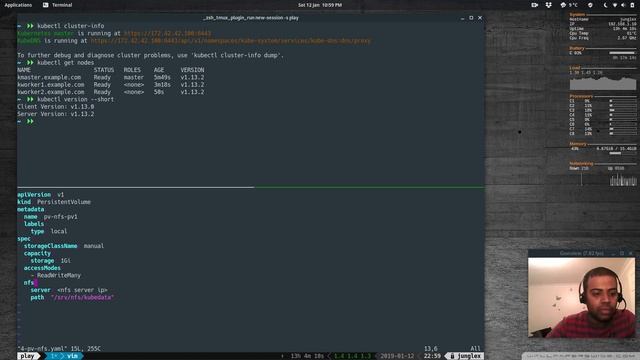Open the KubeDNS proxy URL link
Image resolution: width=640 pixels, height=360 pixels.
pos(231,41)
